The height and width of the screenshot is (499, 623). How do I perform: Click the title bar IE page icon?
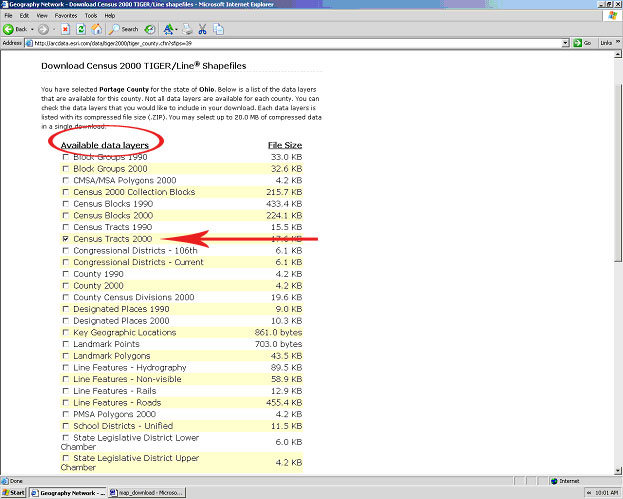coord(4,4)
